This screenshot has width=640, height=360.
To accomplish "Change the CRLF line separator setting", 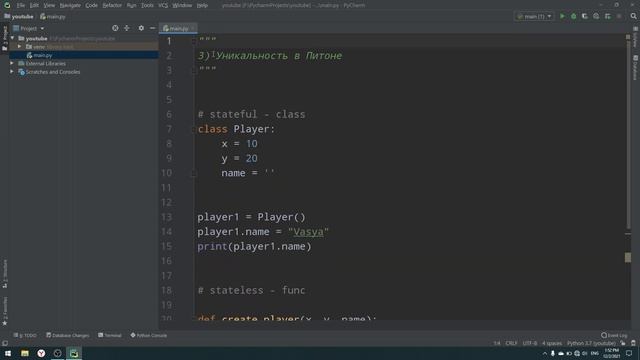I will [511, 343].
